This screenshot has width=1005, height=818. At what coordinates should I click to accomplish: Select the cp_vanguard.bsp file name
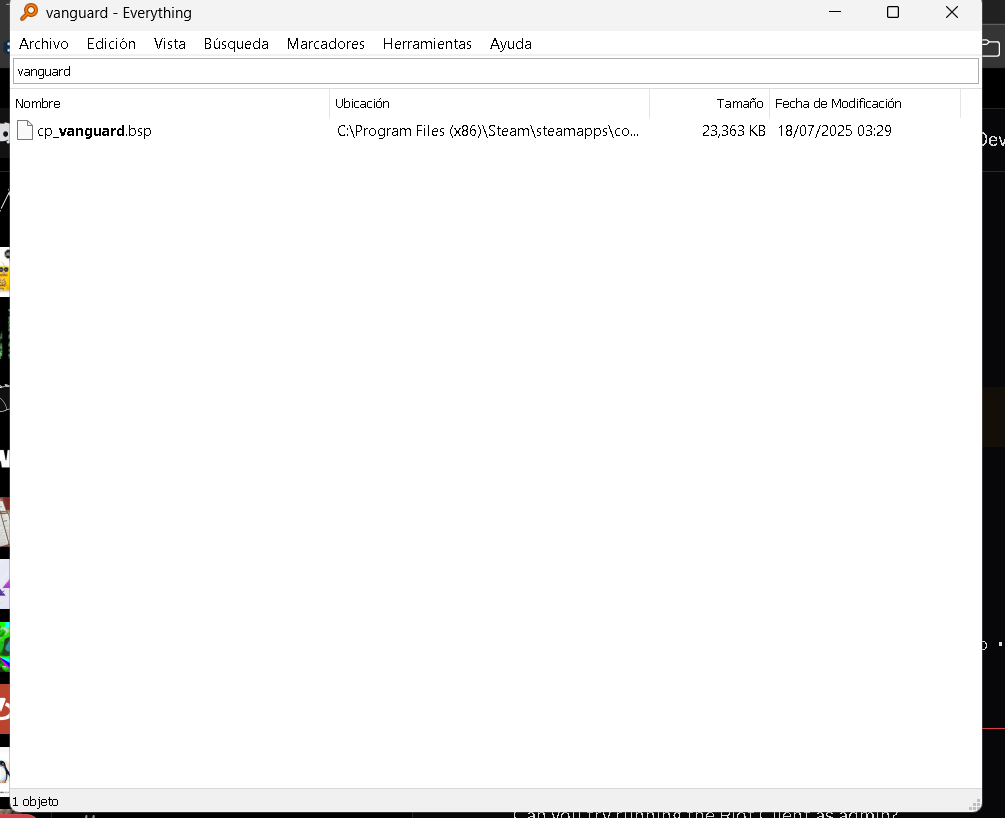94,131
